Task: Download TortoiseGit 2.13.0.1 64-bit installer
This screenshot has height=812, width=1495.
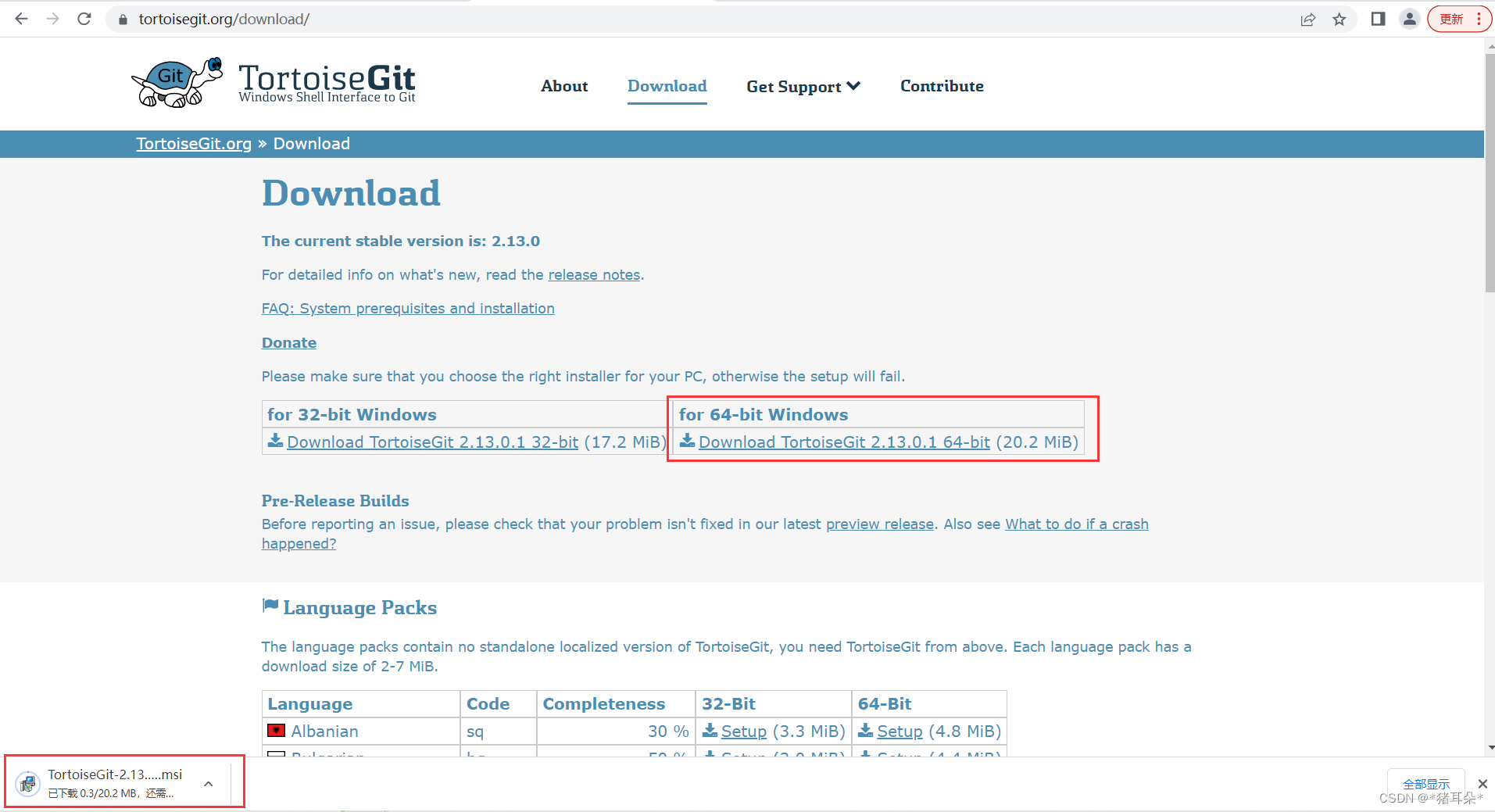Action: click(x=844, y=442)
